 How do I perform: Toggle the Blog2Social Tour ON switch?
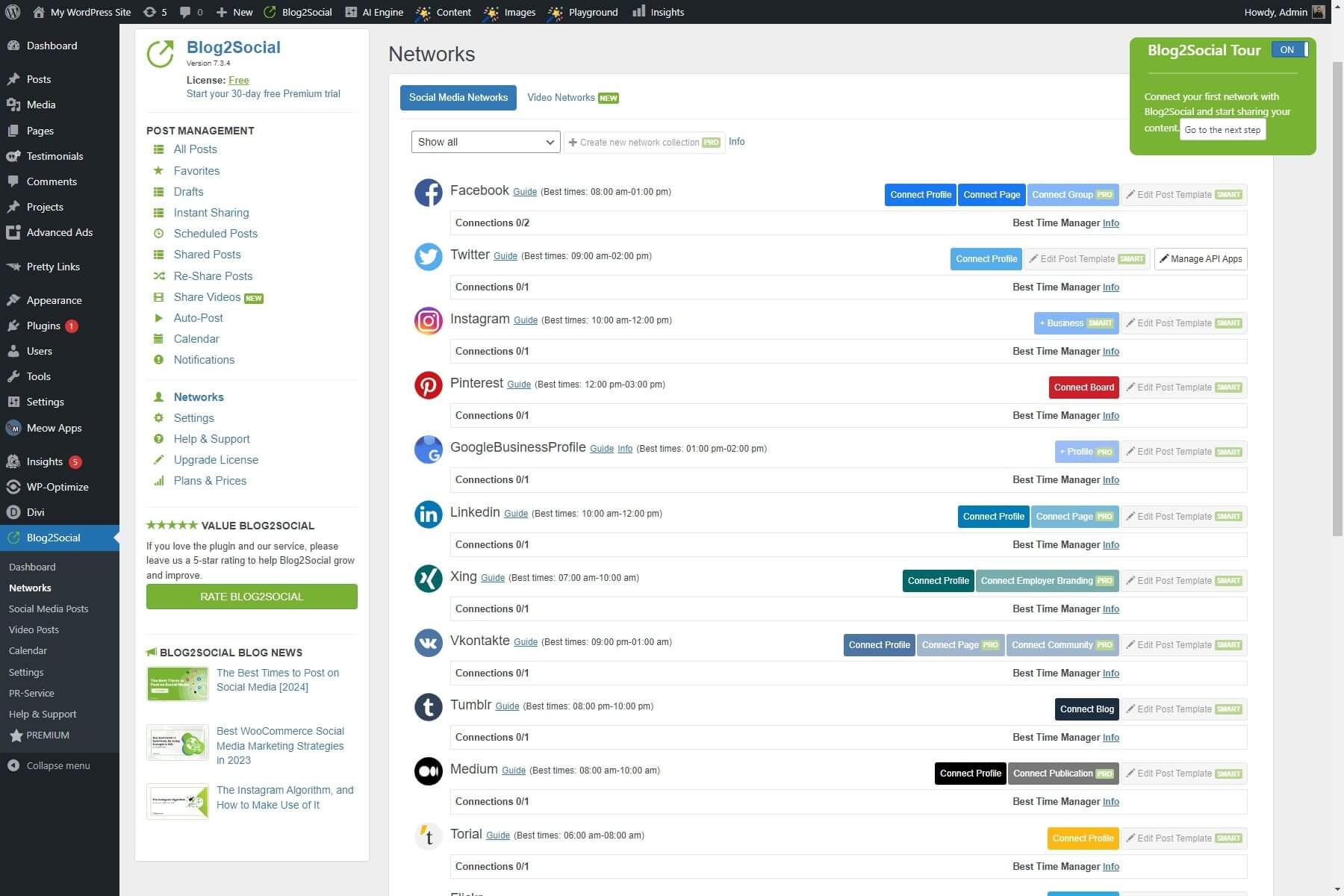1289,50
